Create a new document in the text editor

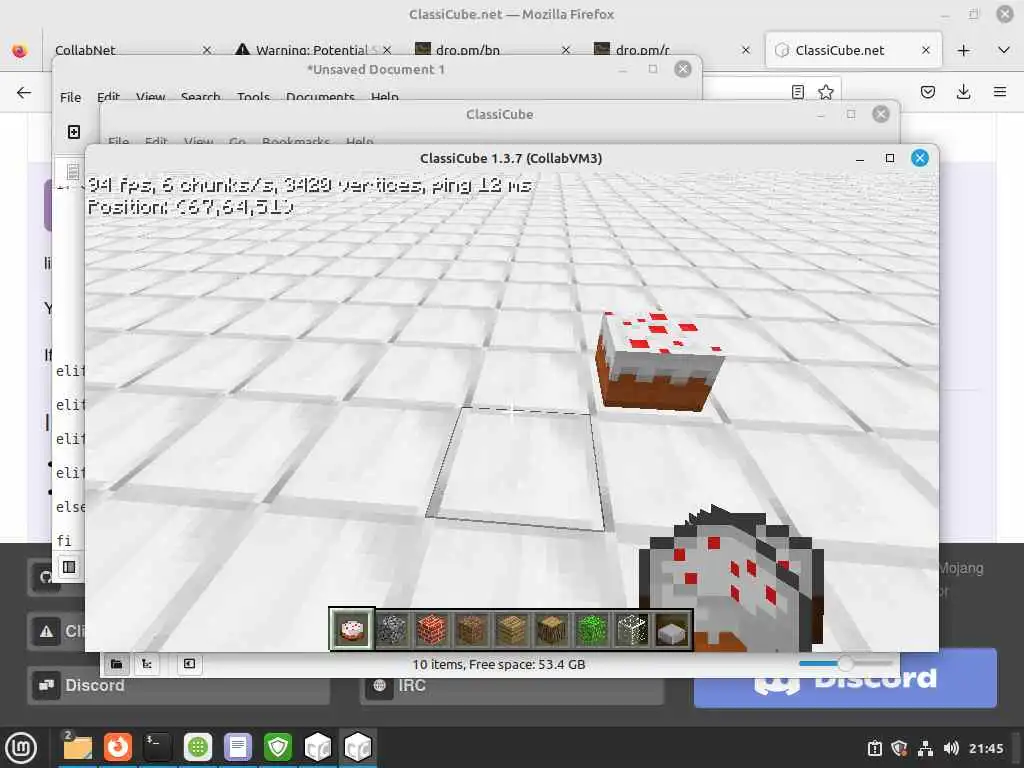[74, 132]
